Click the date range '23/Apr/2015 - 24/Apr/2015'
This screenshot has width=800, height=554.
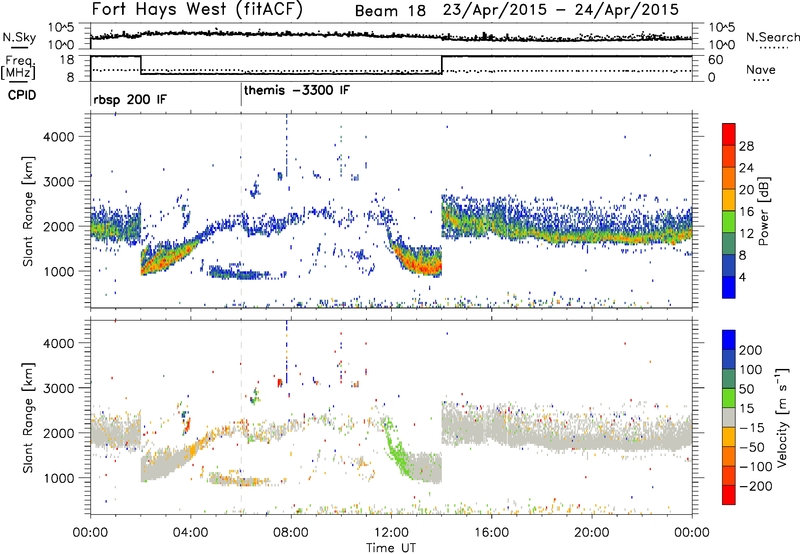561,10
